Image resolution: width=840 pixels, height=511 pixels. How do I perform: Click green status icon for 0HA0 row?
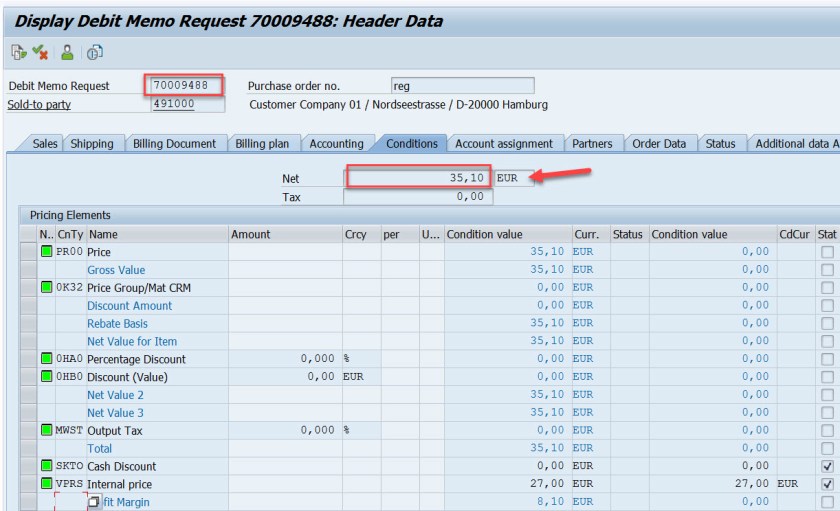[x=47, y=358]
